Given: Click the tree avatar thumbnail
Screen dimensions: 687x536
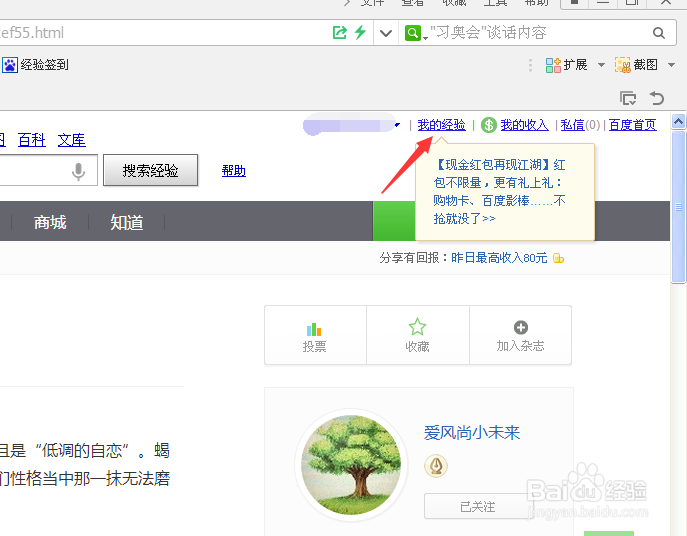Looking at the screenshot, I should point(351,465).
